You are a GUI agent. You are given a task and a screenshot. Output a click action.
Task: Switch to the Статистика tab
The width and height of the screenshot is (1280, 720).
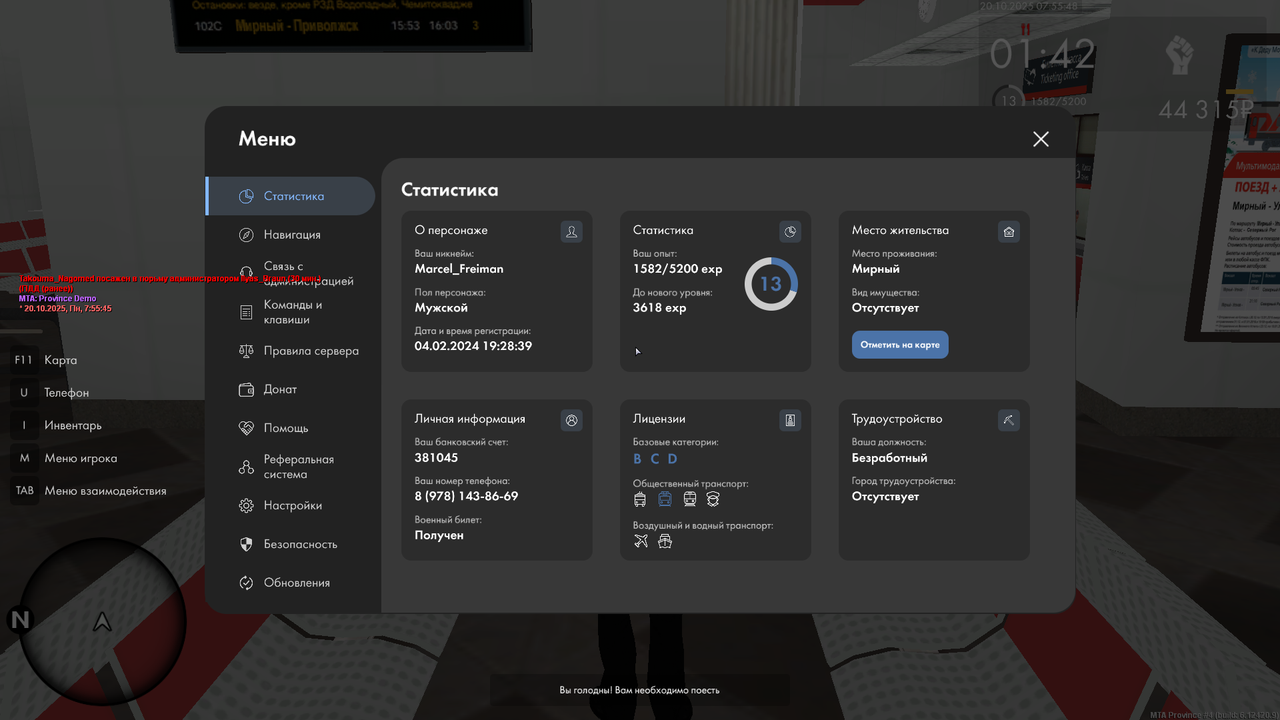pyautogui.click(x=290, y=196)
